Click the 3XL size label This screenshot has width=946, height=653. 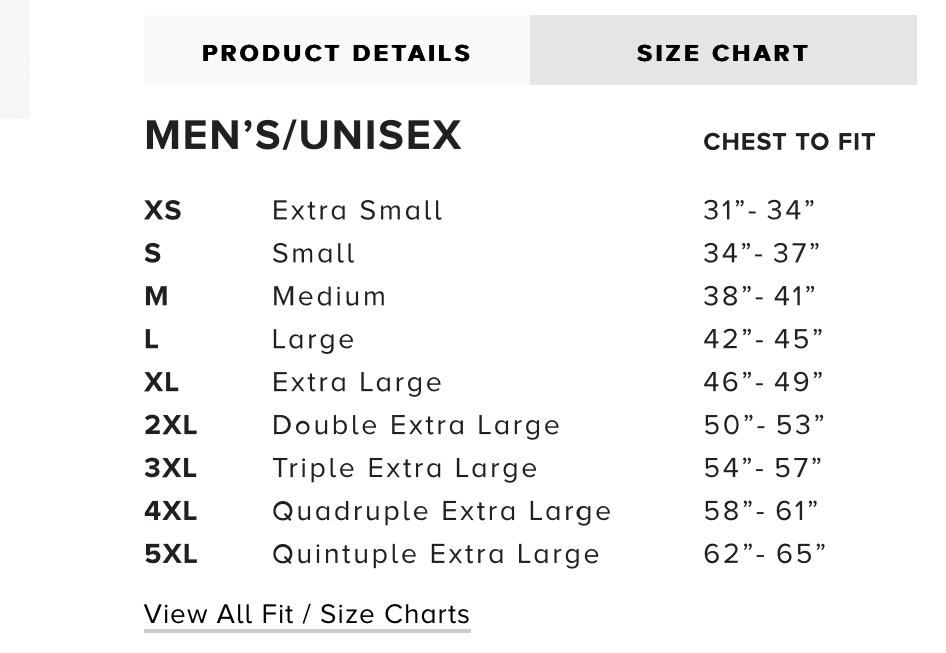[170, 469]
